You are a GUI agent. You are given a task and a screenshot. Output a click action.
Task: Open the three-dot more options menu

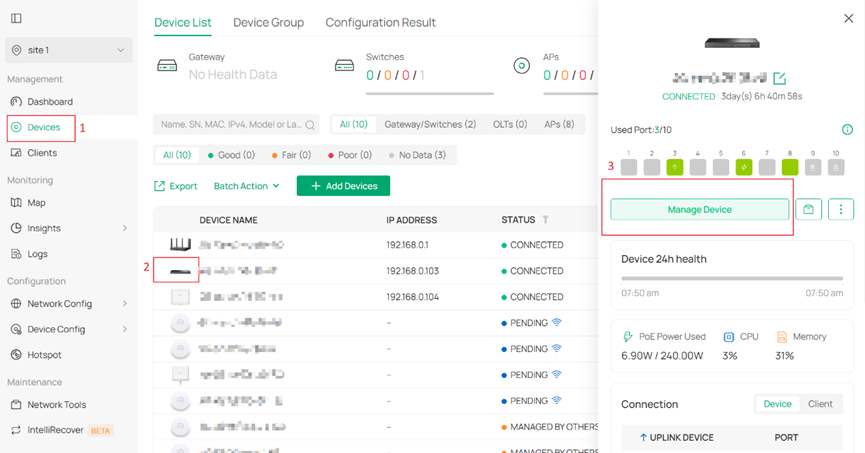click(841, 210)
